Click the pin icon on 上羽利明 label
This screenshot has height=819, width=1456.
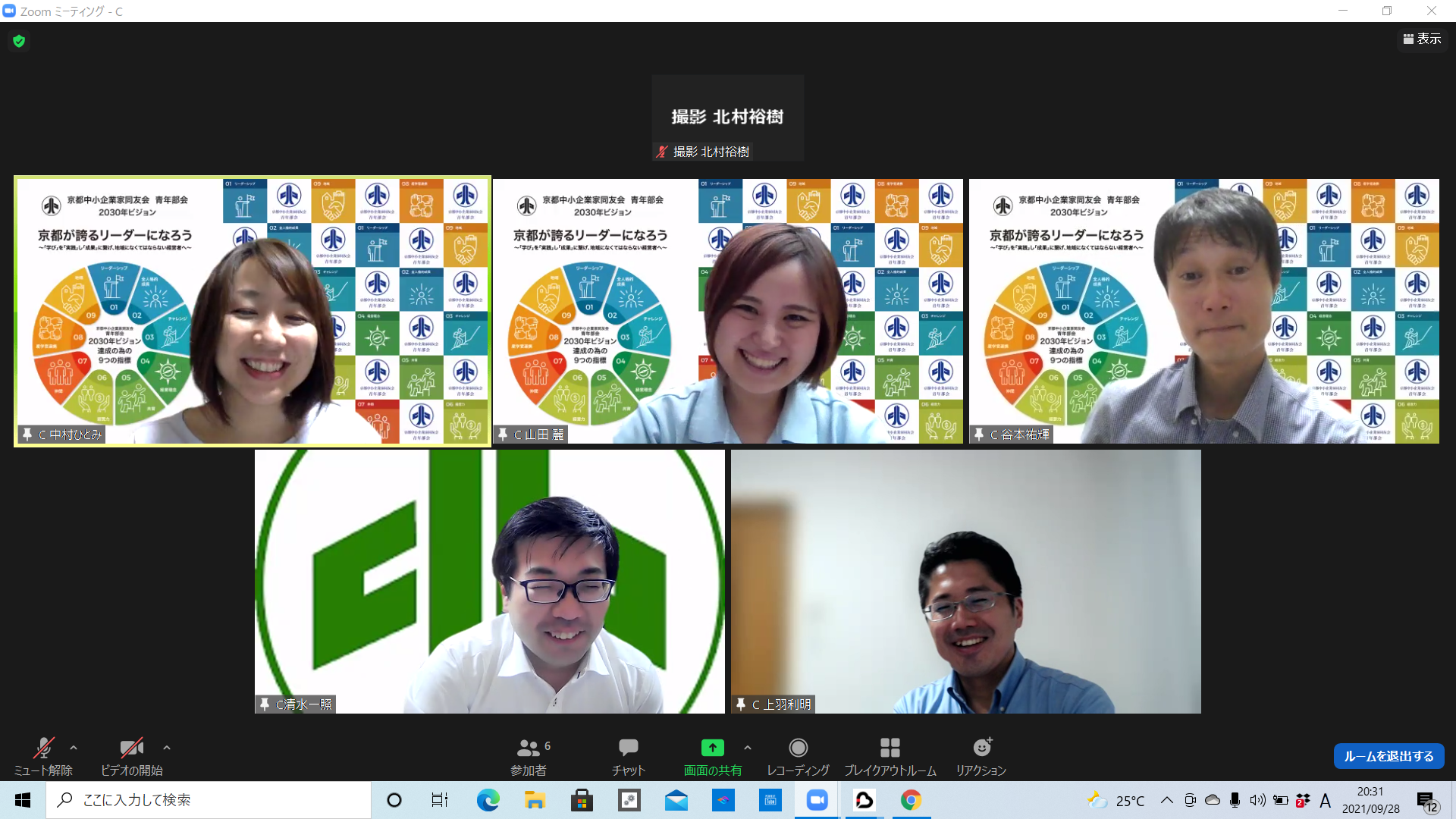pyautogui.click(x=740, y=704)
